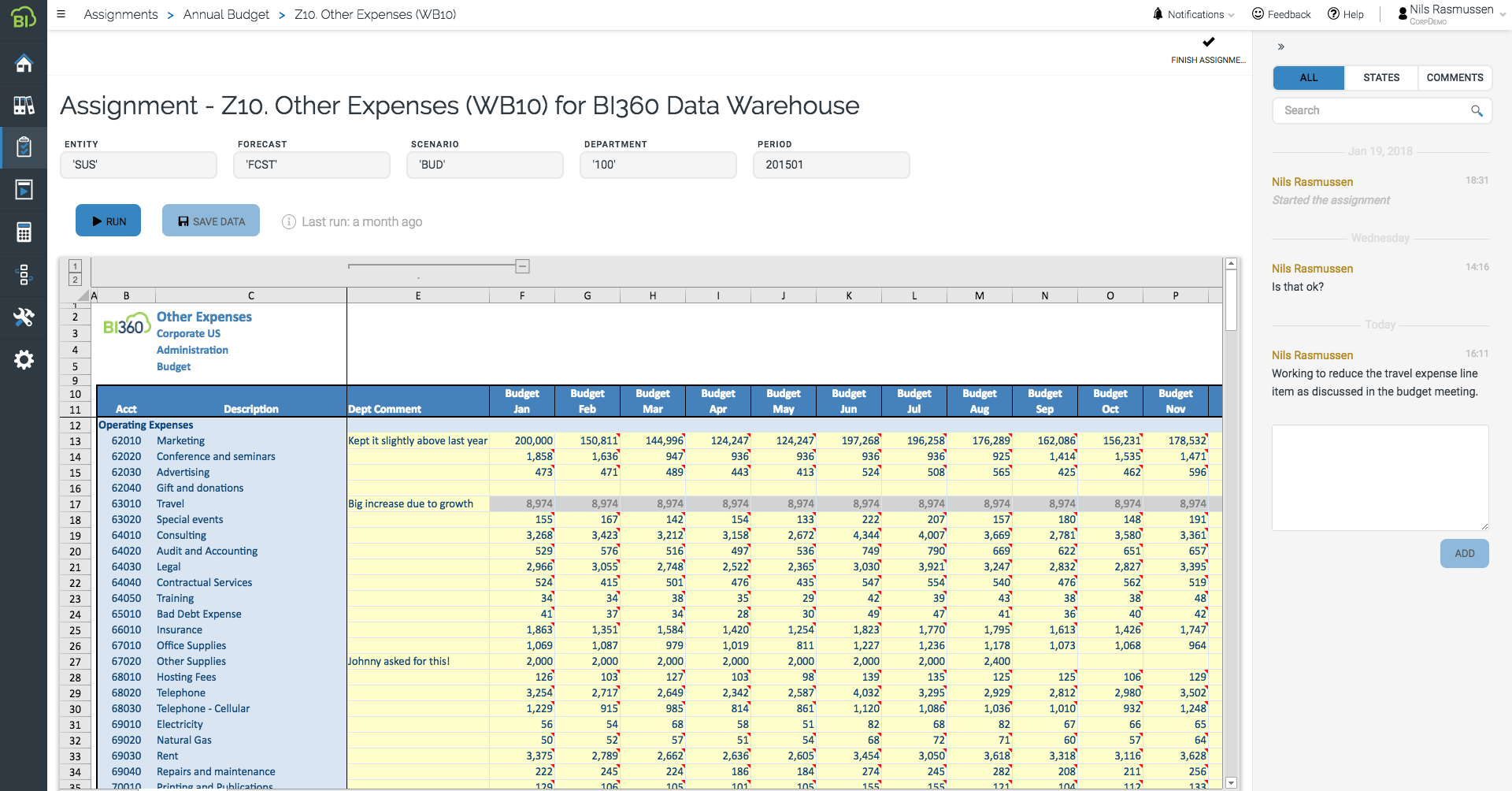
Task: Open the tools wrench sidebar icon
Action: coord(24,317)
